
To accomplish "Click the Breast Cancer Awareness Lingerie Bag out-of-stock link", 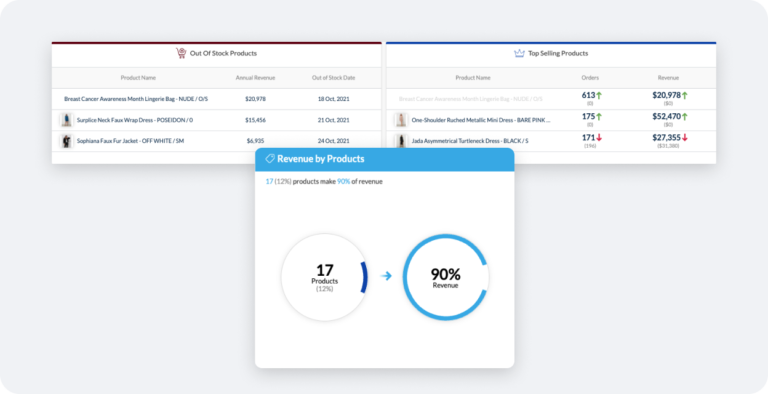I will click(136, 99).
